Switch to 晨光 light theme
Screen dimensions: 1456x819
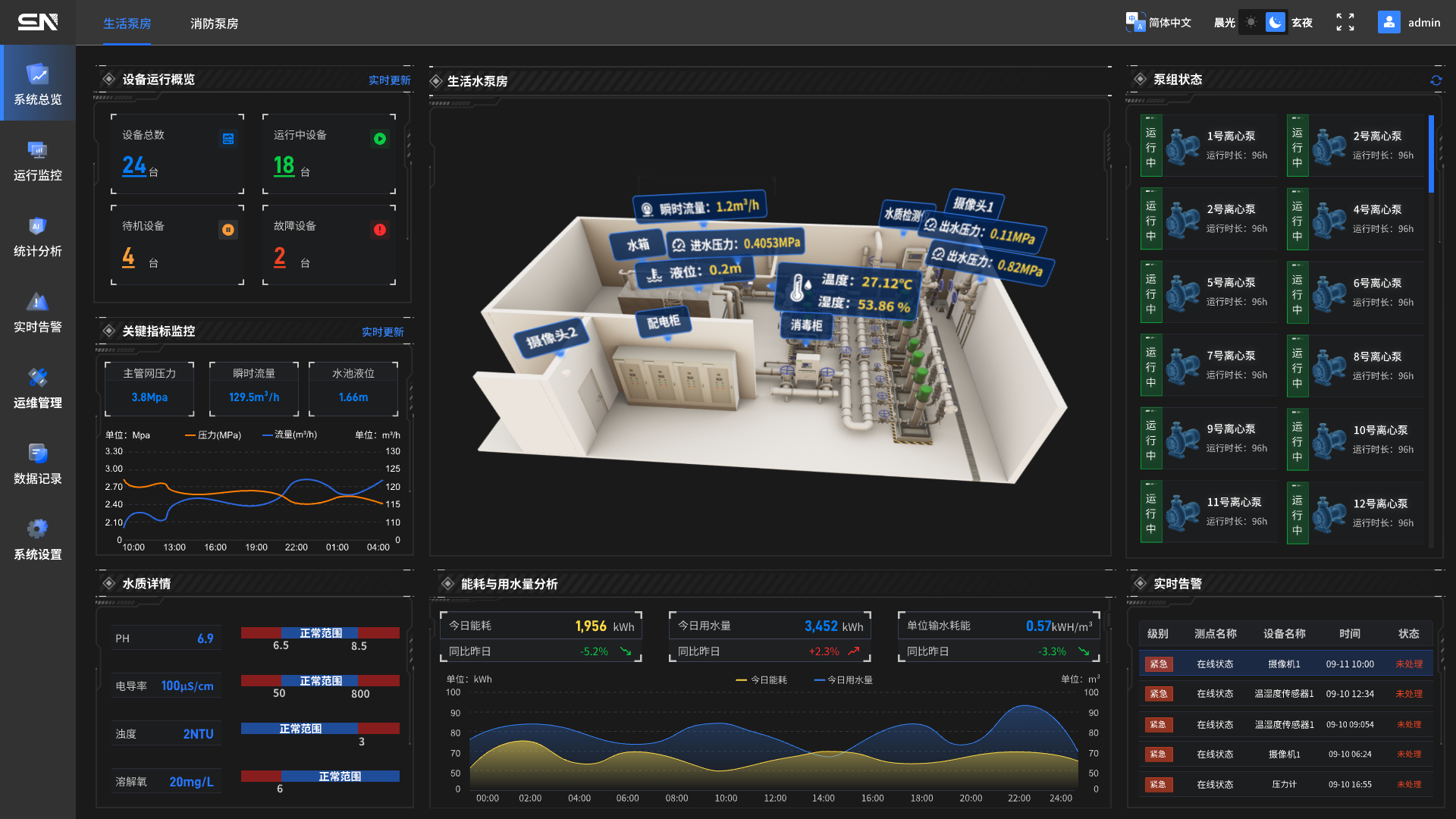(1250, 23)
